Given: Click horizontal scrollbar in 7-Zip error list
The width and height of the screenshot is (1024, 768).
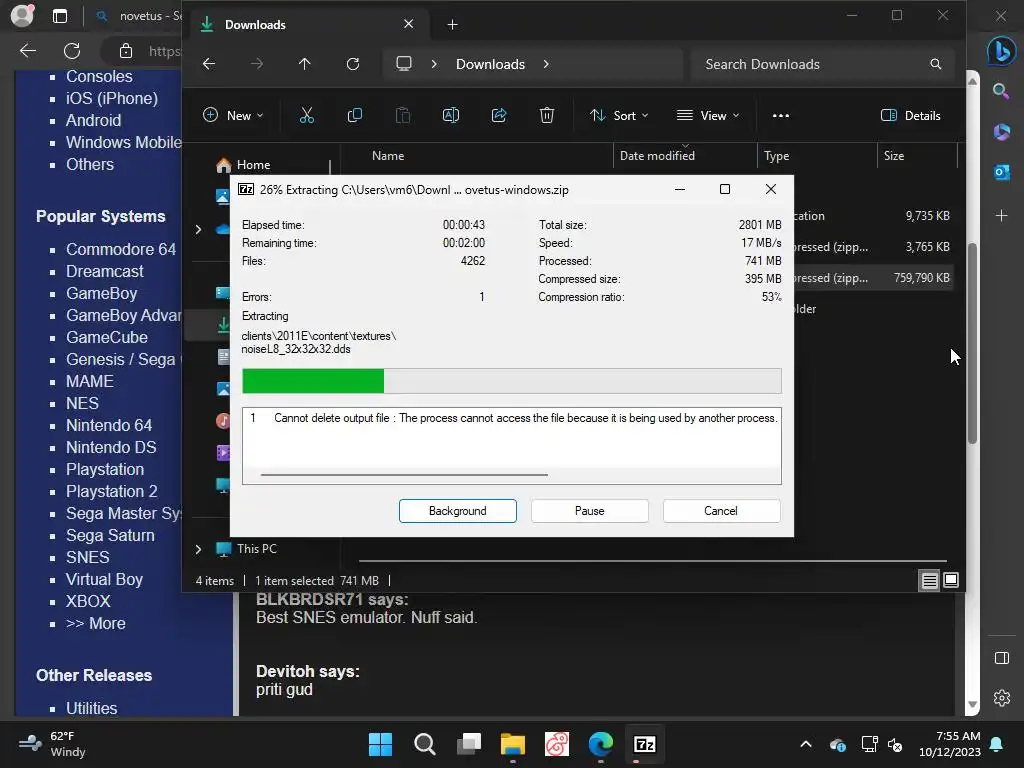Looking at the screenshot, I should 404,475.
